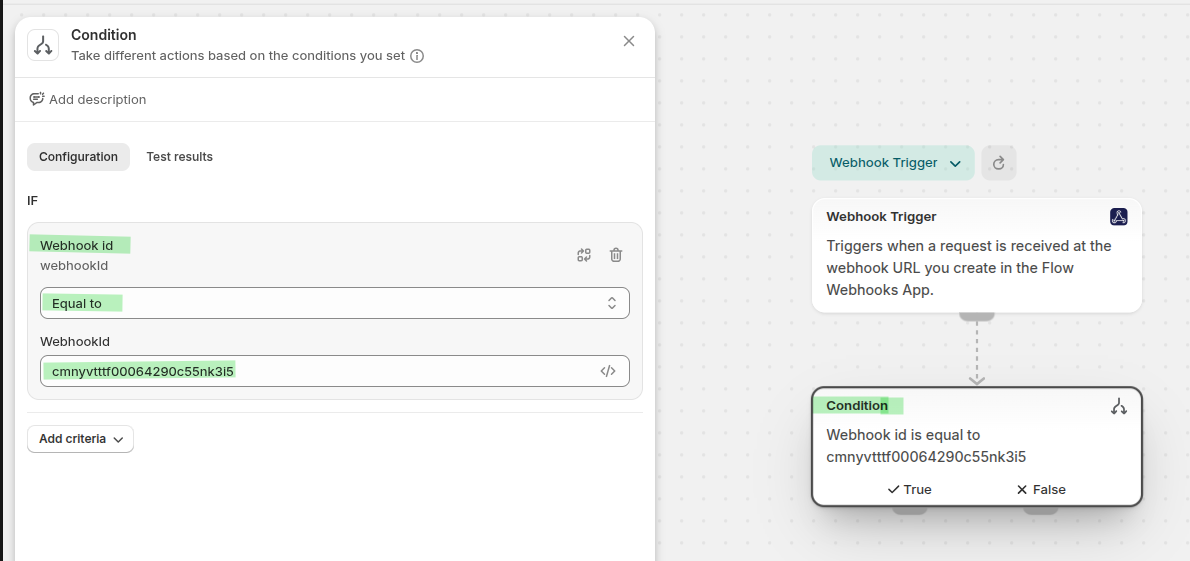Expand the Add criteria menu
1190x561 pixels.
point(80,439)
